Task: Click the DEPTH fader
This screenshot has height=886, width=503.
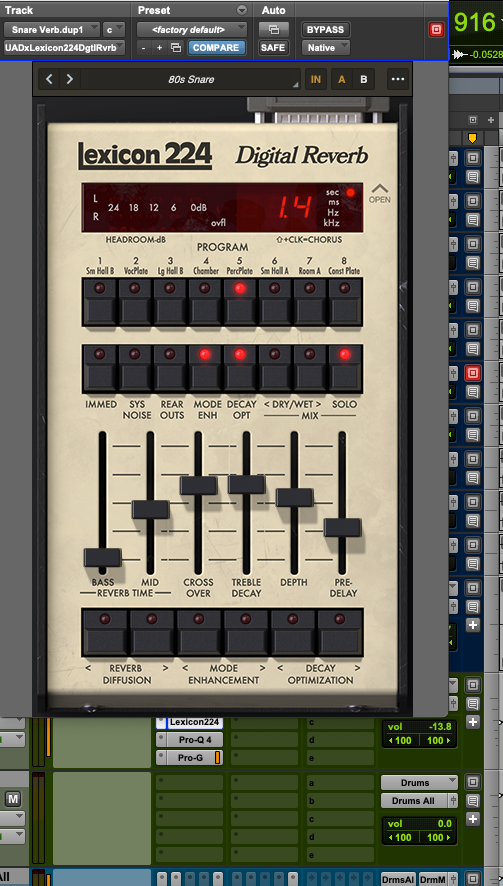Action: tap(294, 497)
